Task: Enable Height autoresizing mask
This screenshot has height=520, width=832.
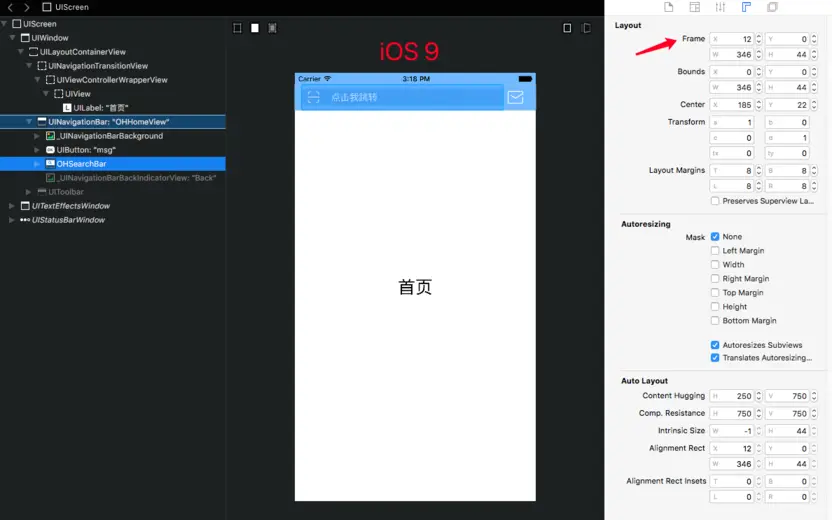Action: click(x=715, y=307)
